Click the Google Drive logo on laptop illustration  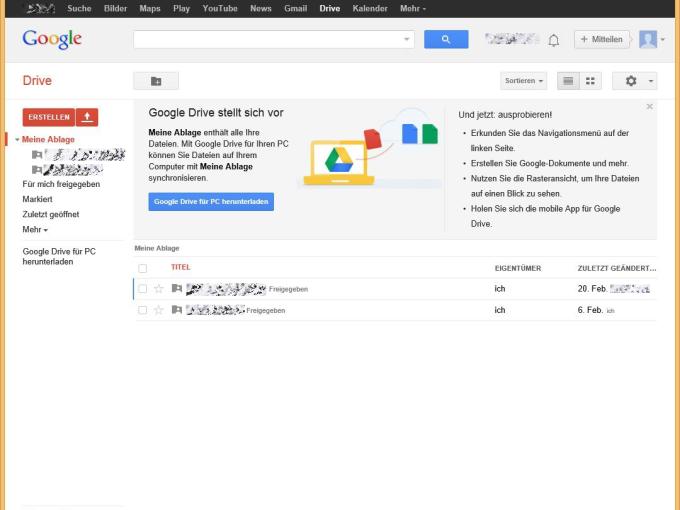point(339,160)
